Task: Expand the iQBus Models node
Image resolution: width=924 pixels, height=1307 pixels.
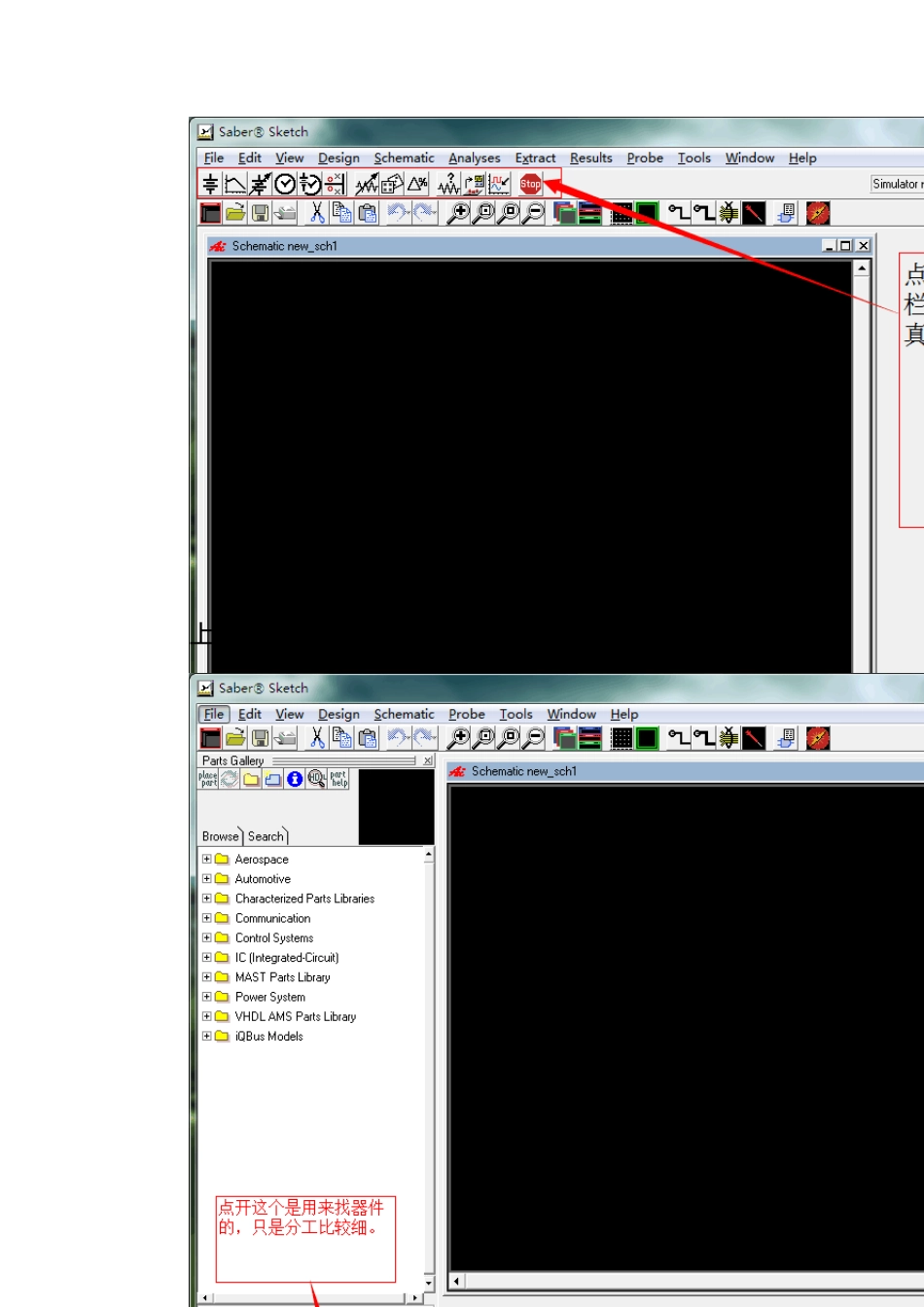Action: tap(206, 1036)
